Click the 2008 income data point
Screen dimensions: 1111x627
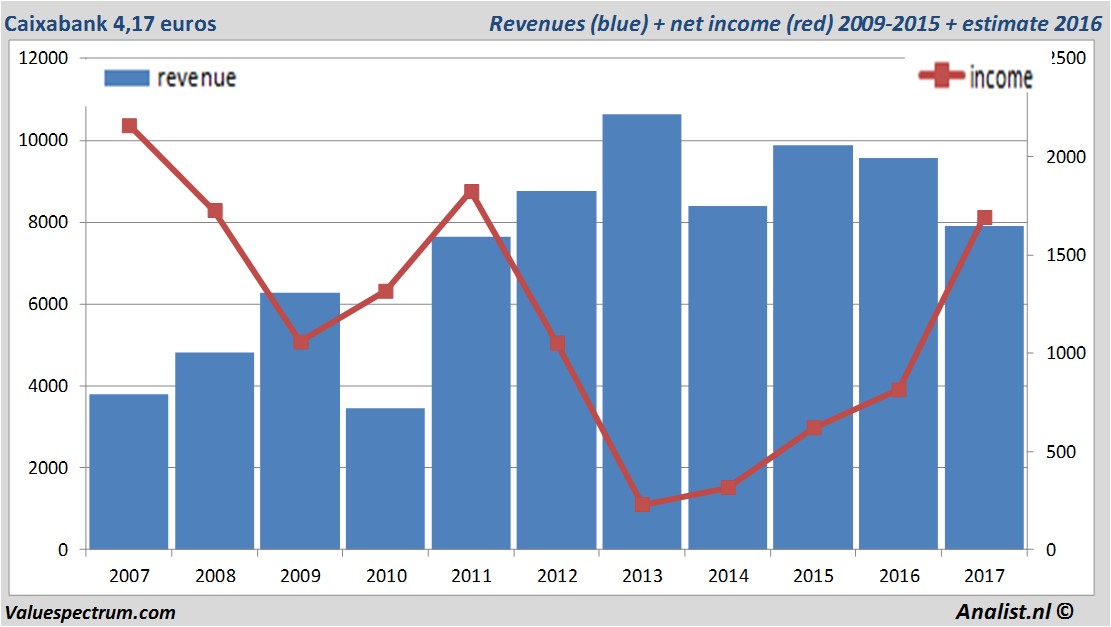pyautogui.click(x=215, y=211)
